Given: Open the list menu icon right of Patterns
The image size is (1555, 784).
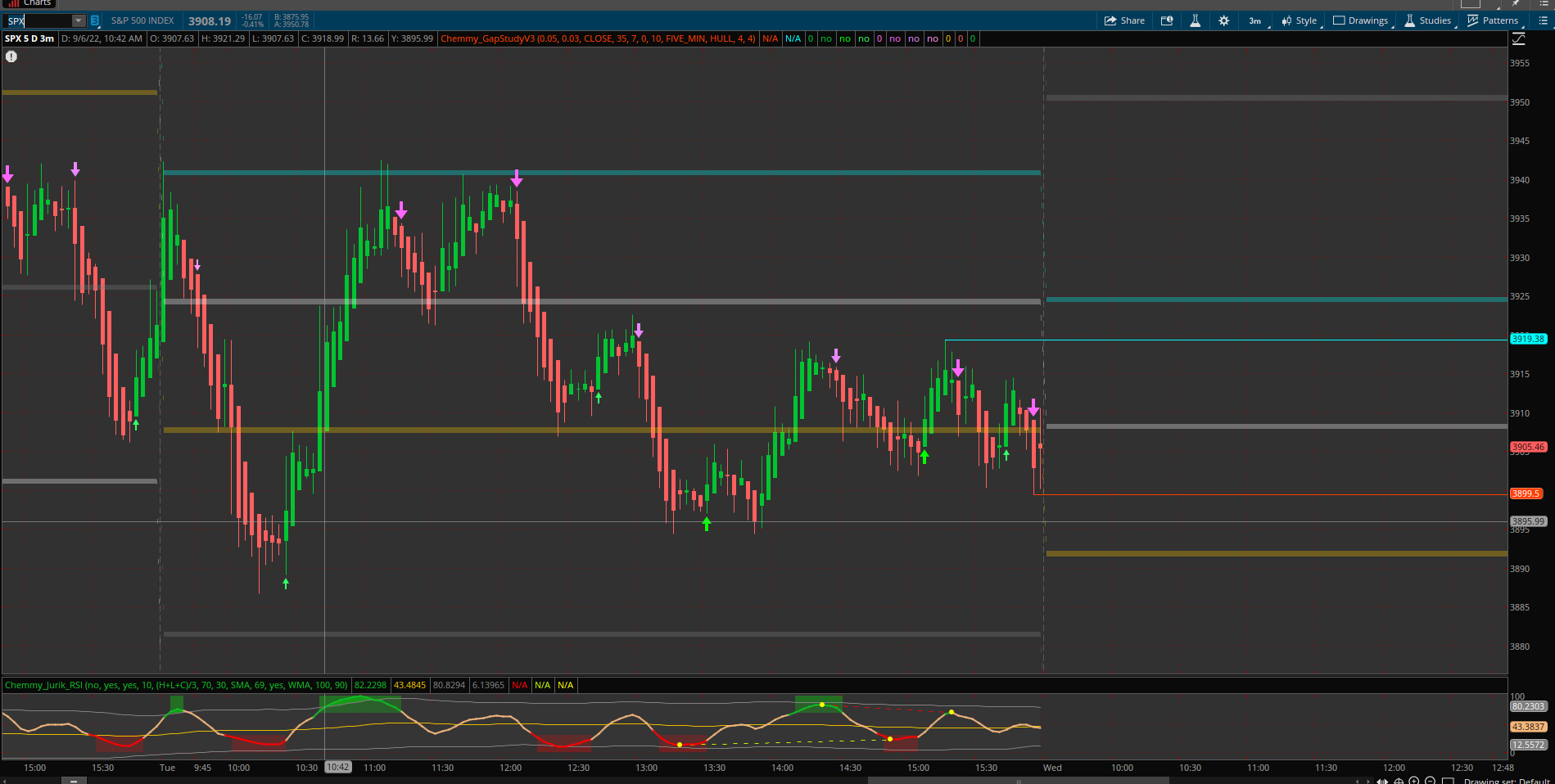Looking at the screenshot, I should point(1543,20).
